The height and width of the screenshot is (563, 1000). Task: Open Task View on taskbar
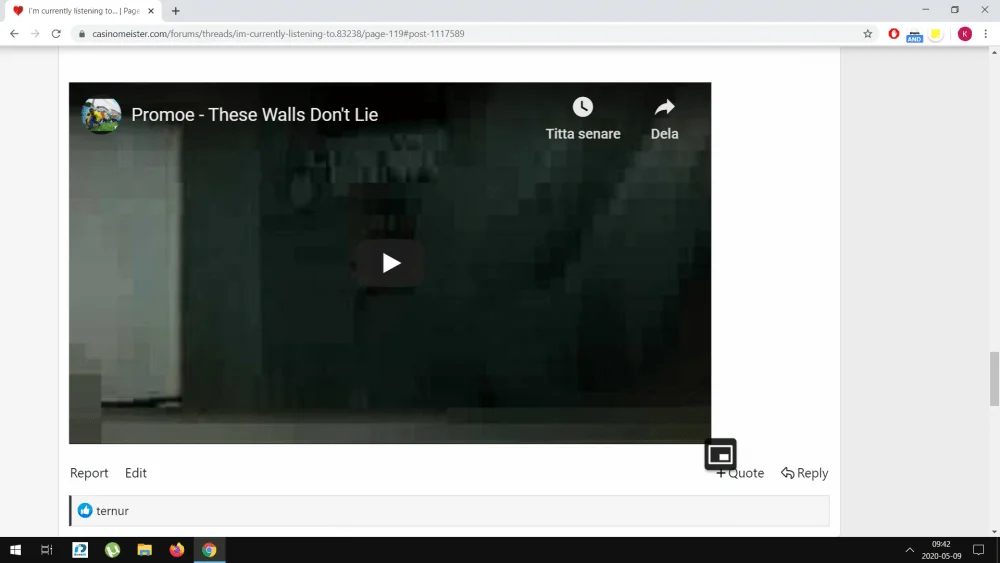(47, 550)
